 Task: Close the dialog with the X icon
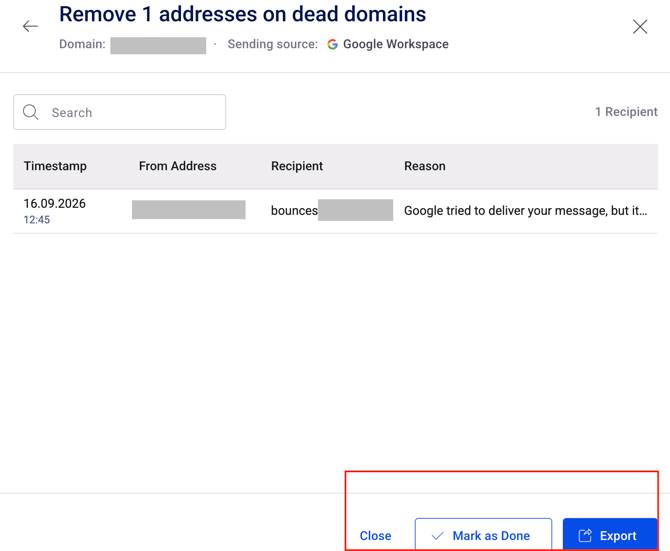(640, 26)
